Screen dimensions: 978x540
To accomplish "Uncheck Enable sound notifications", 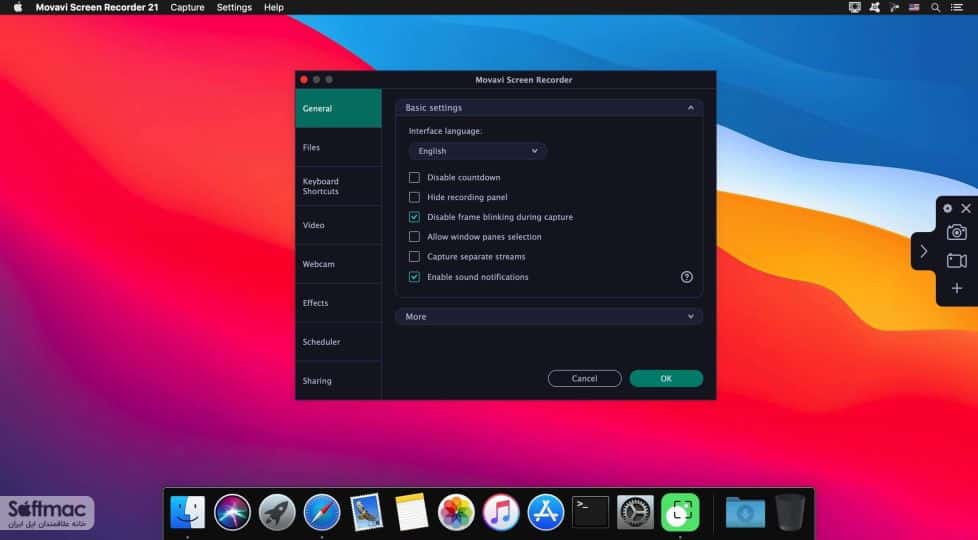I will (414, 277).
